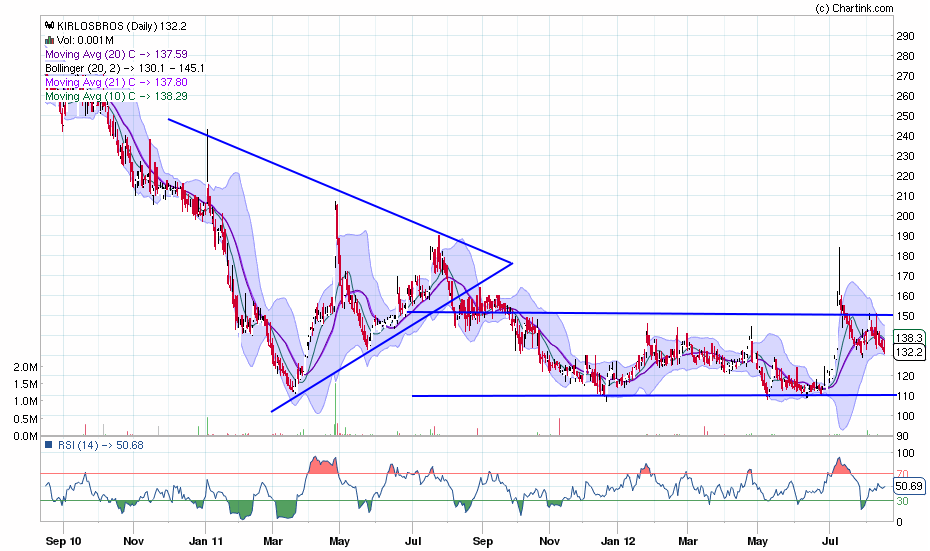Screen dimensions: 930x551
Task: Click the horizontal resistance line at 150
Action: click(650, 313)
